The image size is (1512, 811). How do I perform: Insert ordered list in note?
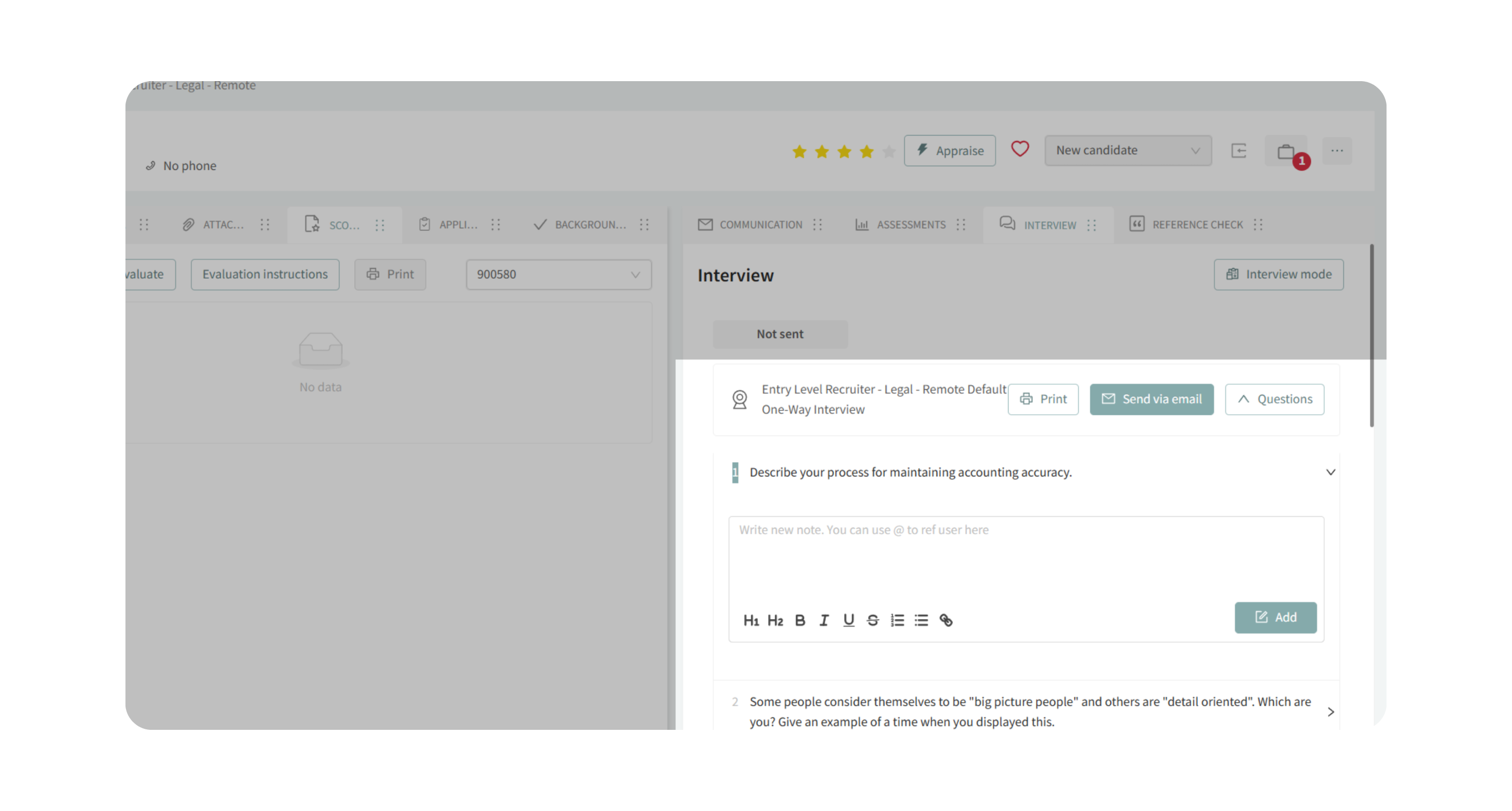point(897,620)
